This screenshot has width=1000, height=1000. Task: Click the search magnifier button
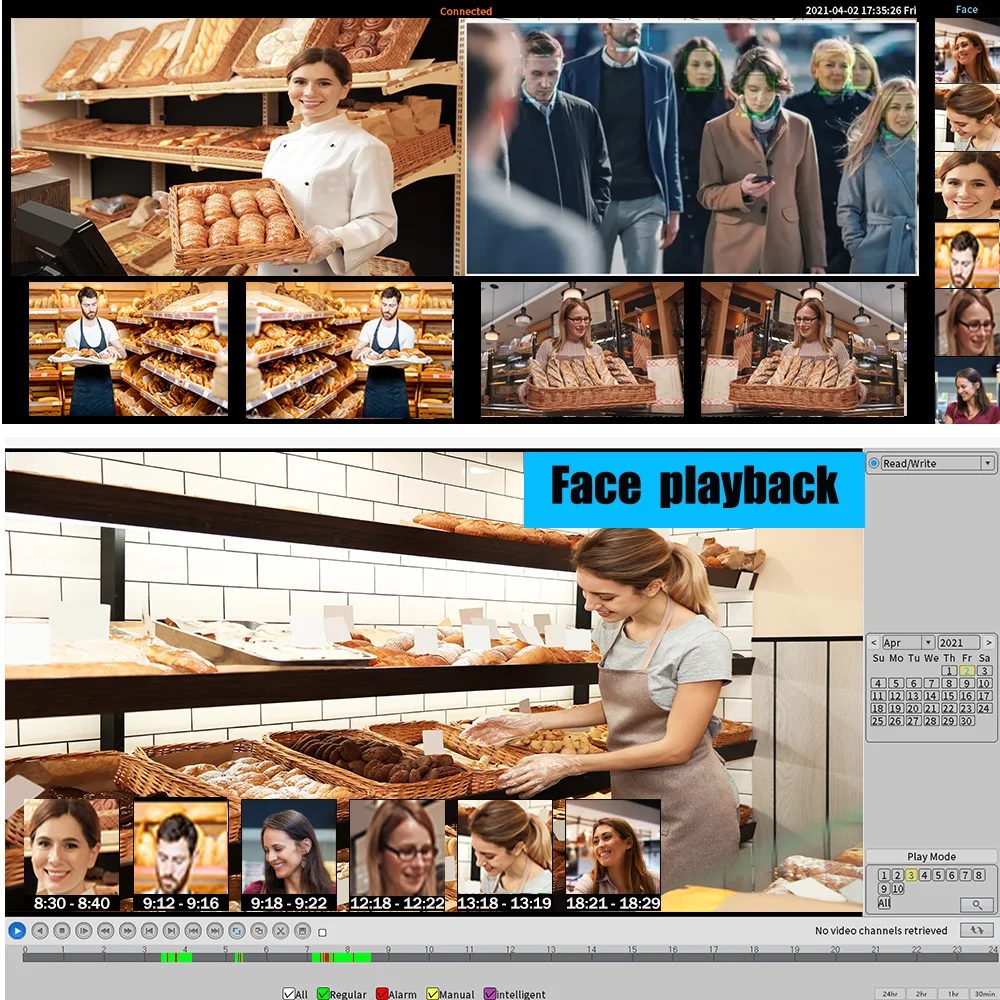[976, 904]
